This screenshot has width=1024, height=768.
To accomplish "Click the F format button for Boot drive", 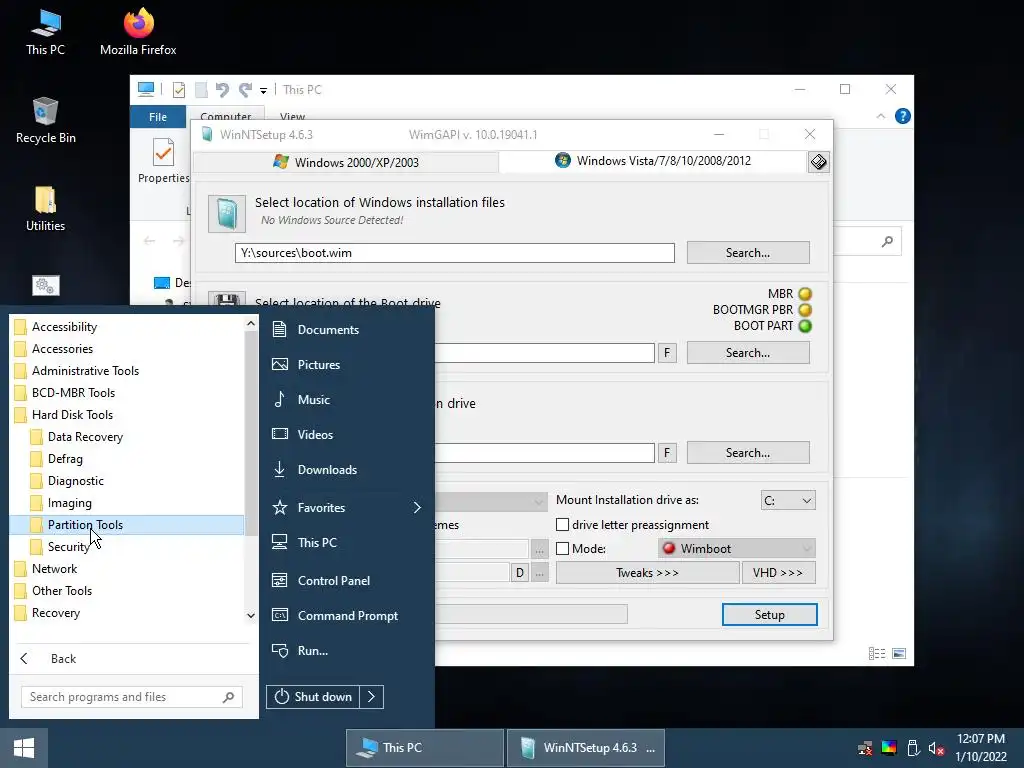I will click(667, 353).
